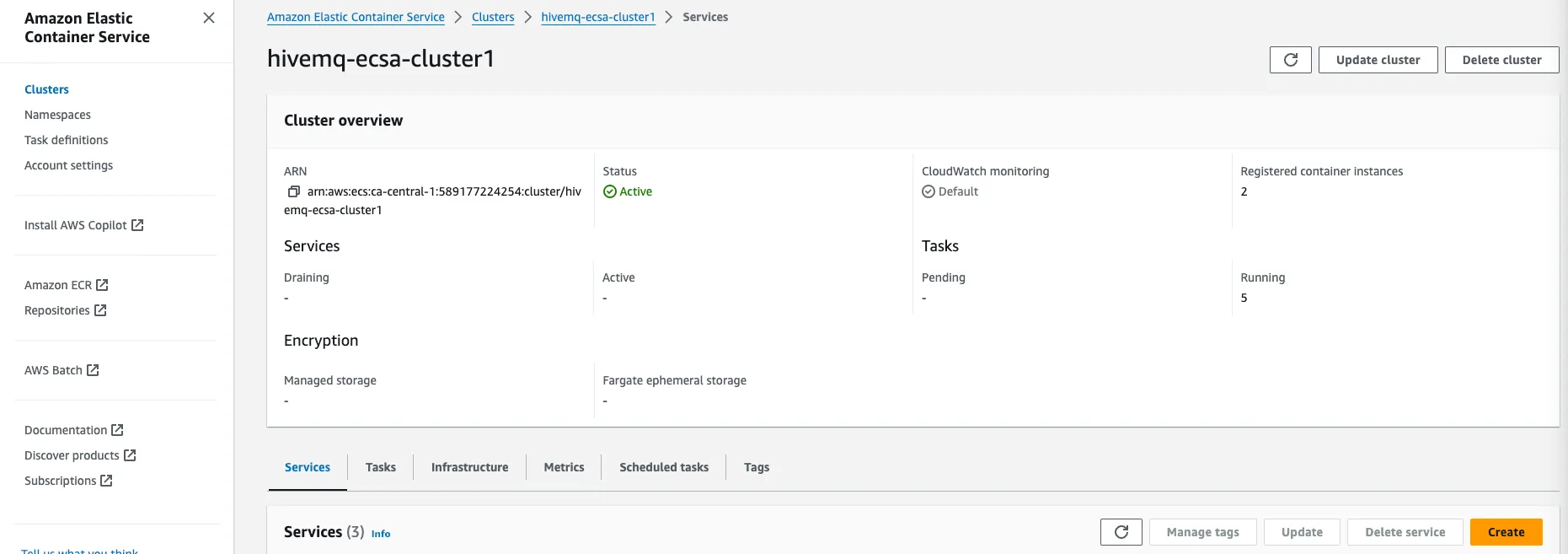The width and height of the screenshot is (1568, 554).
Task: Click the Amazon Elastic Container Service sidebar title
Action: pyautogui.click(x=87, y=27)
